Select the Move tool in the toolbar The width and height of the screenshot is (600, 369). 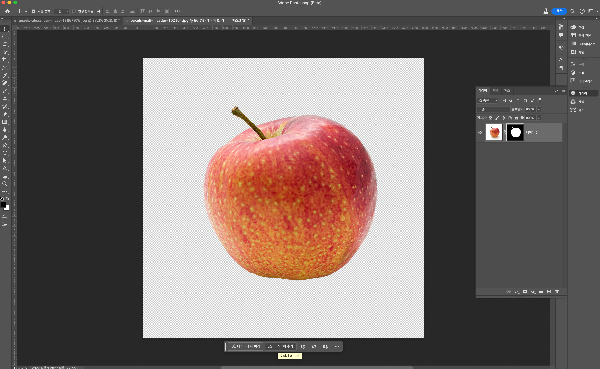coord(5,29)
